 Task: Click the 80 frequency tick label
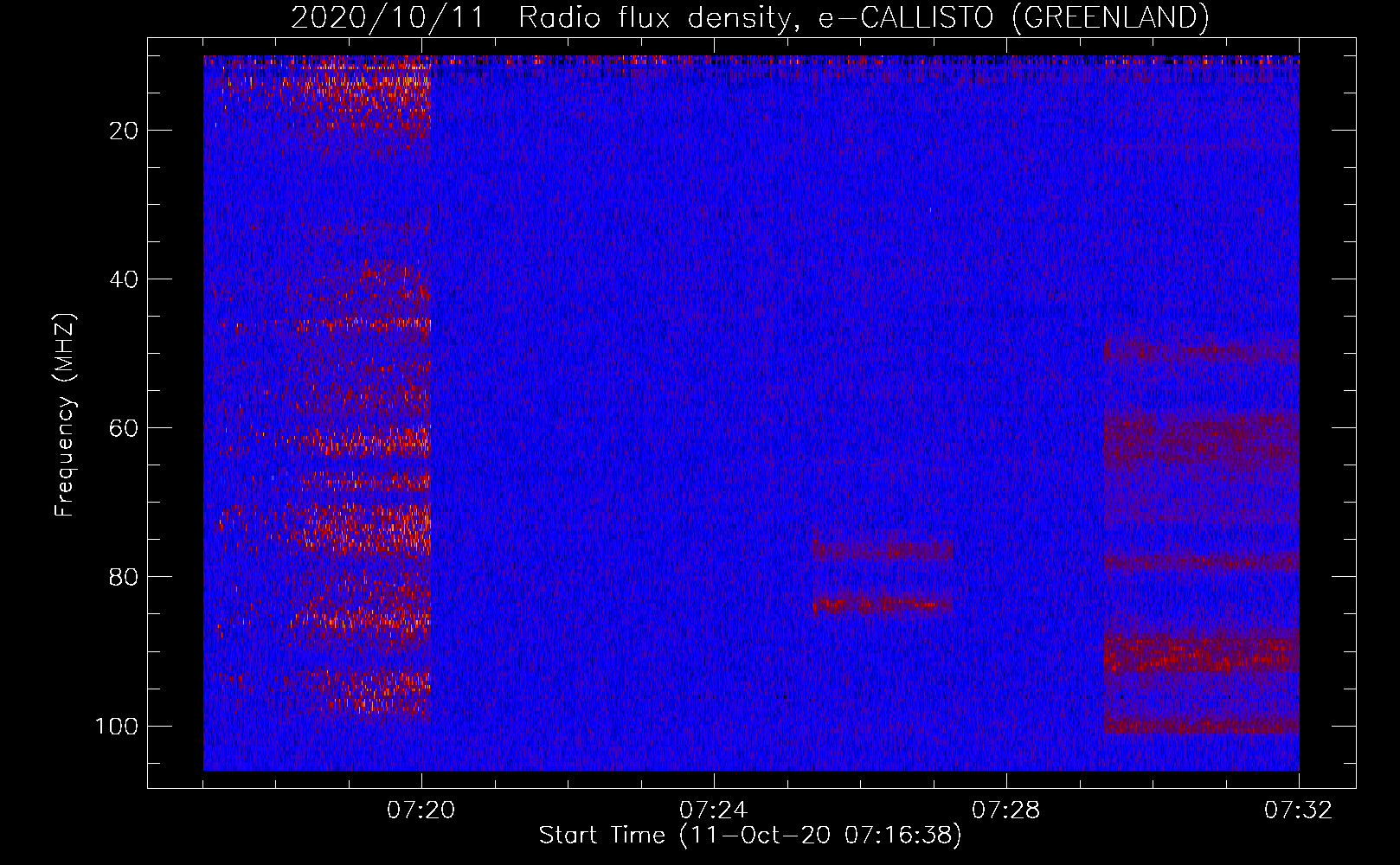(x=125, y=577)
